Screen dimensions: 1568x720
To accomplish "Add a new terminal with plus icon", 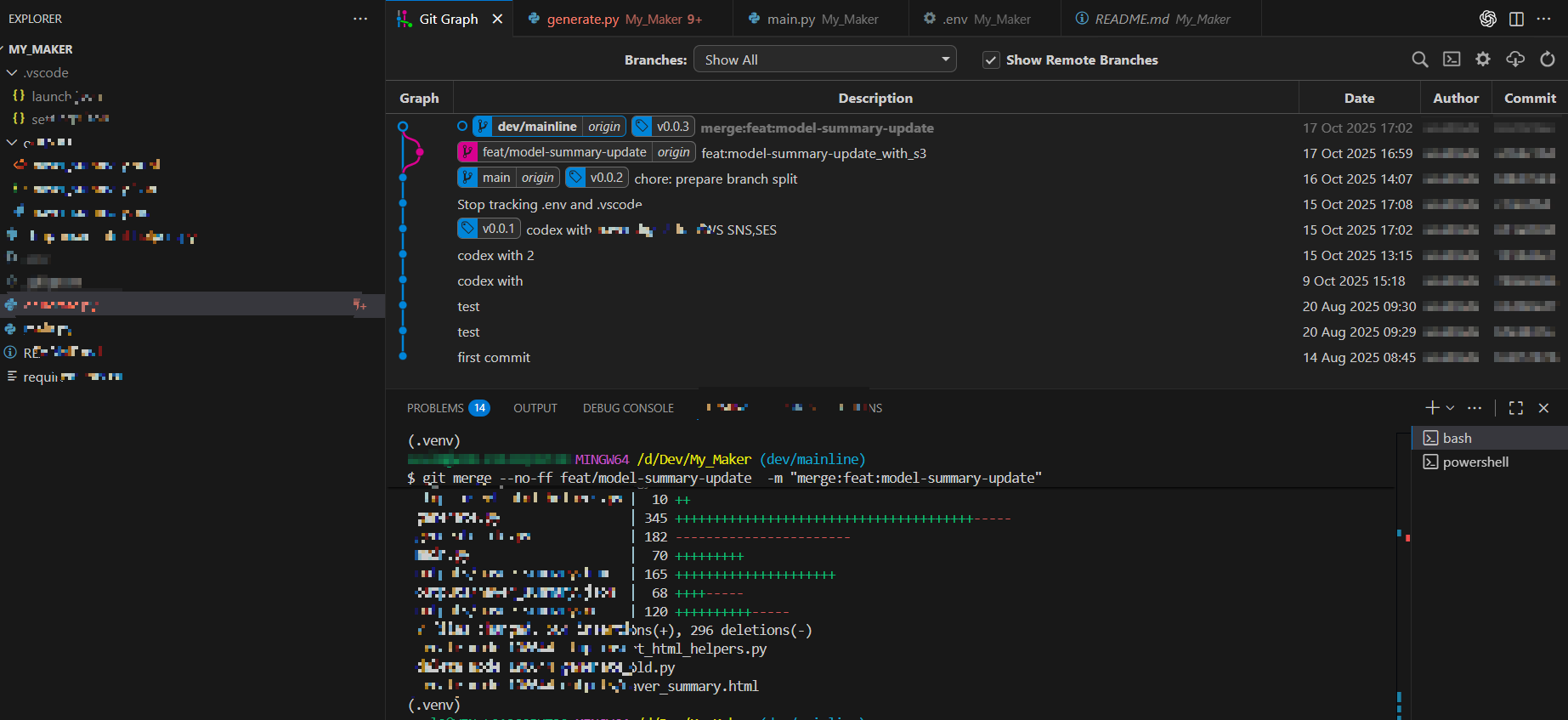I will 1432,408.
